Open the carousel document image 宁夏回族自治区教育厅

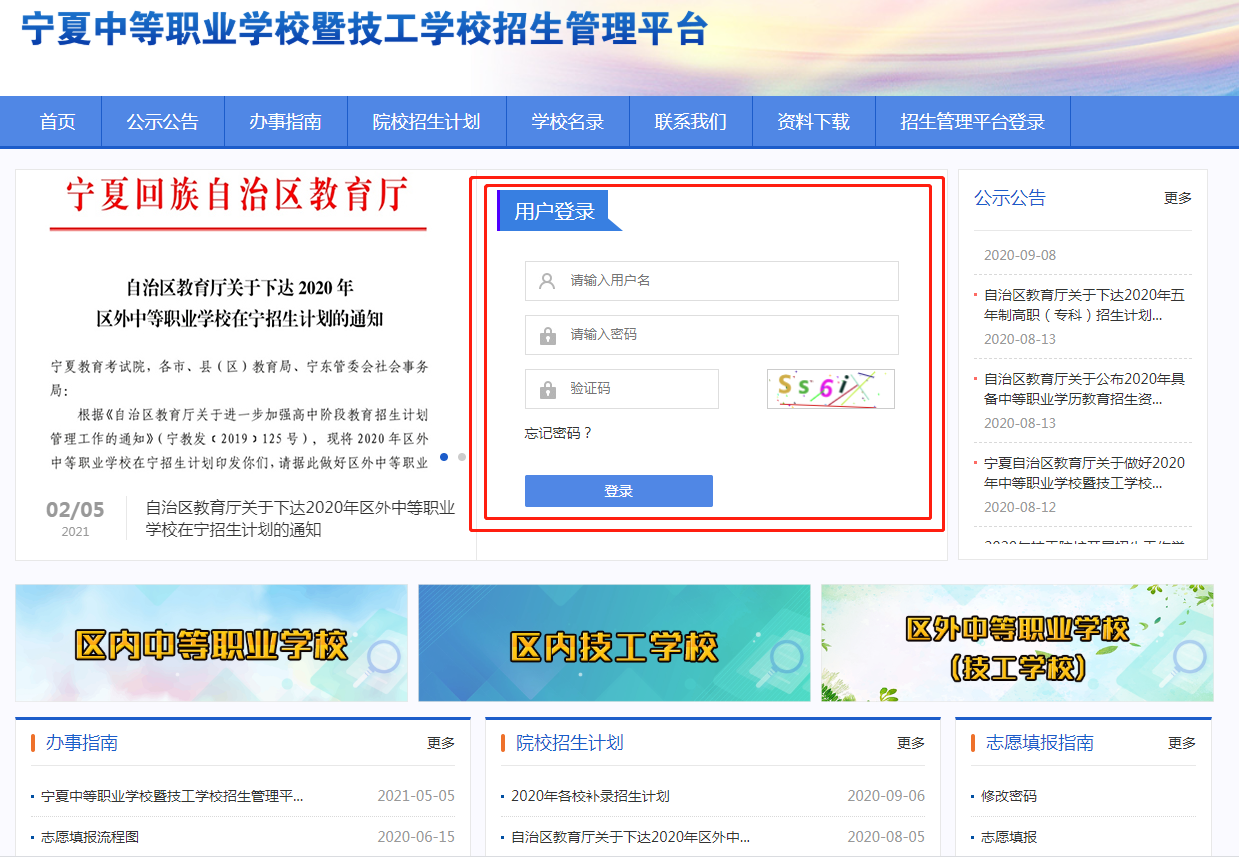[x=240, y=325]
